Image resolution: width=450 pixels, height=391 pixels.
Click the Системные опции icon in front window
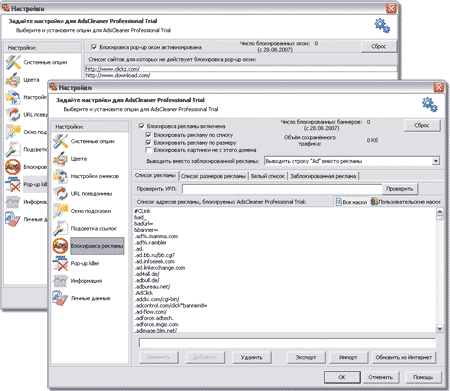point(60,141)
